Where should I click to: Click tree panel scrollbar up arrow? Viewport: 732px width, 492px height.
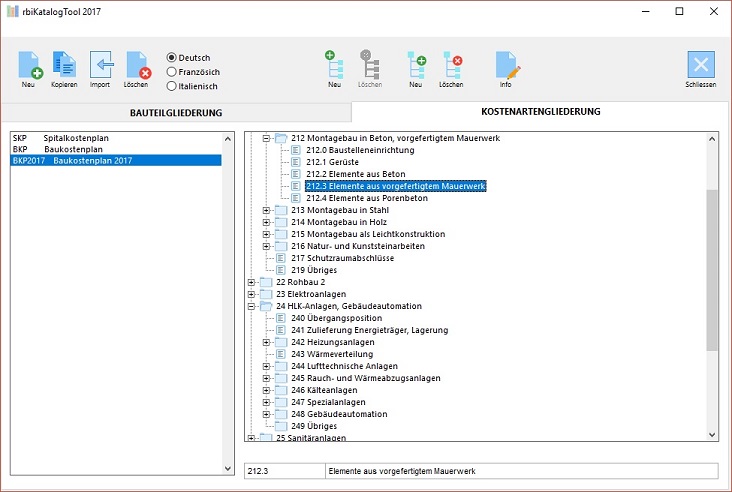(712, 139)
